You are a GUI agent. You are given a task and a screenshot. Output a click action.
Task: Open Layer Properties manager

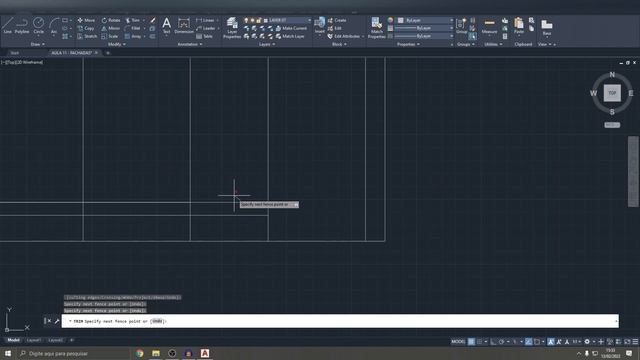pyautogui.click(x=232, y=28)
